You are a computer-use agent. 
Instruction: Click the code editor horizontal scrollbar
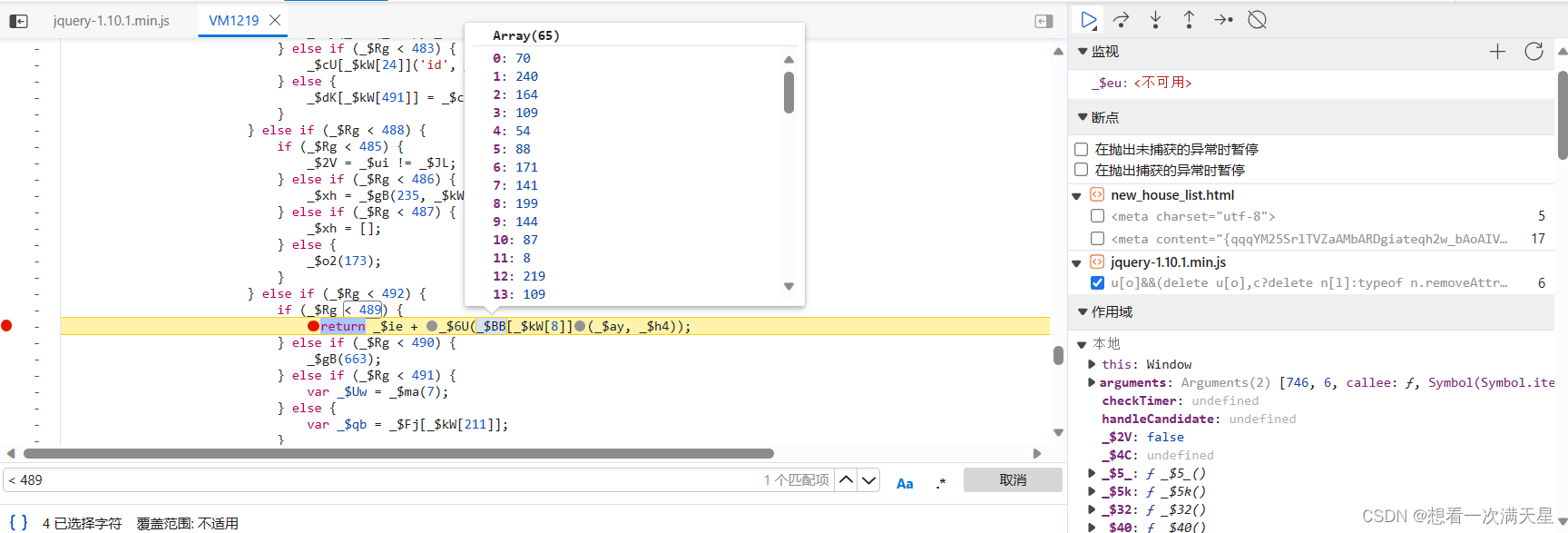click(398, 453)
